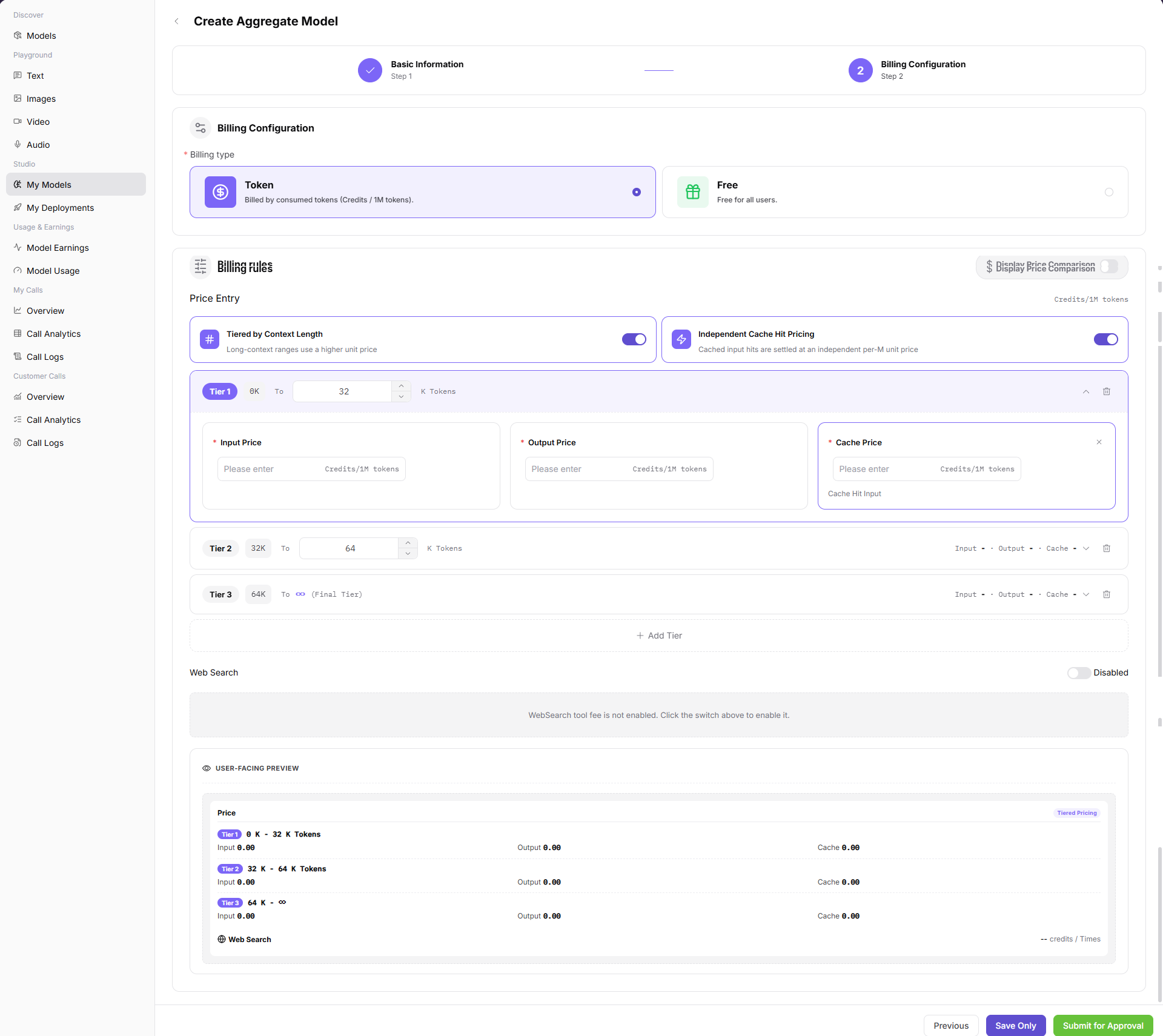Screen dimensions: 1163x1036
Task: Click the Customer Calls Call Analytics icon
Action: point(18,420)
